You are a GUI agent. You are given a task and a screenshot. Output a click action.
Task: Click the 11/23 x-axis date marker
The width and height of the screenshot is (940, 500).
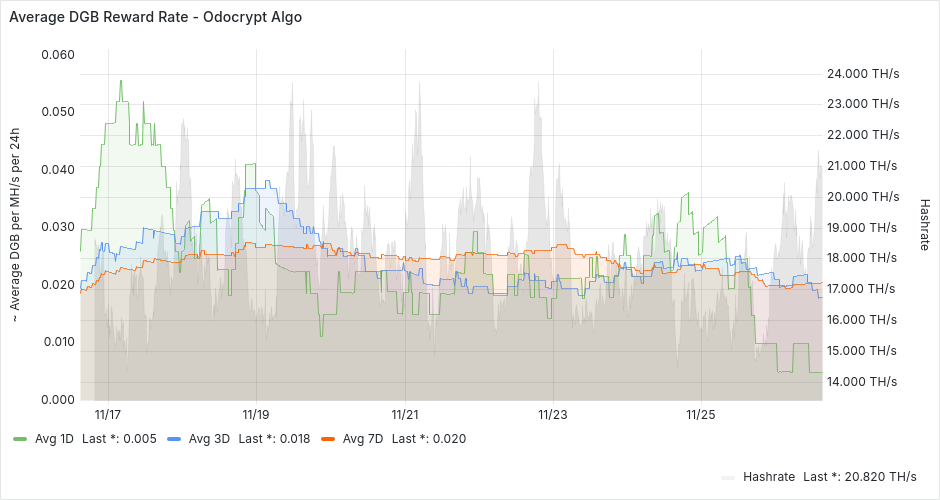[553, 414]
